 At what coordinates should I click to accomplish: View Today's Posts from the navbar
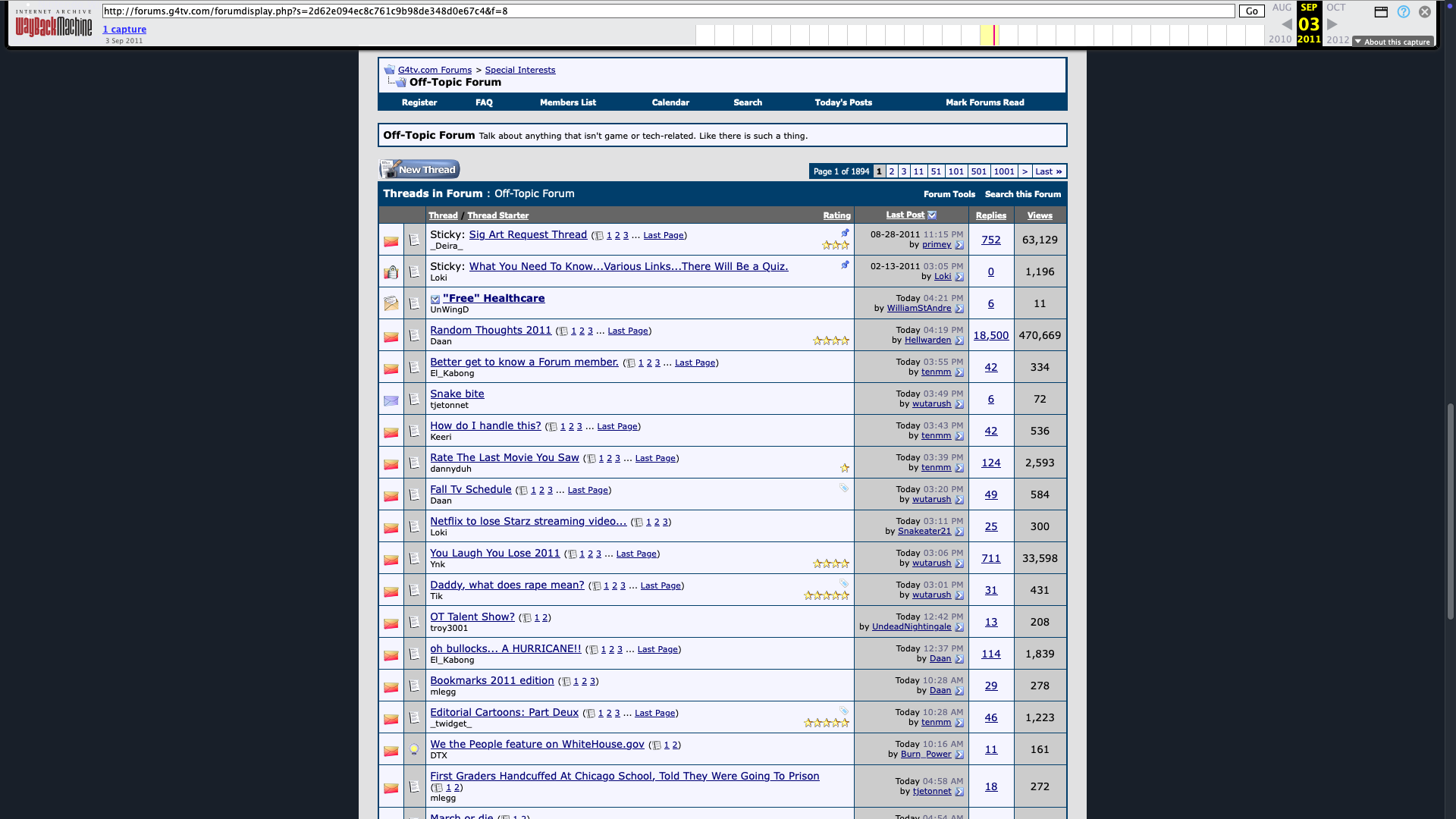tap(843, 102)
